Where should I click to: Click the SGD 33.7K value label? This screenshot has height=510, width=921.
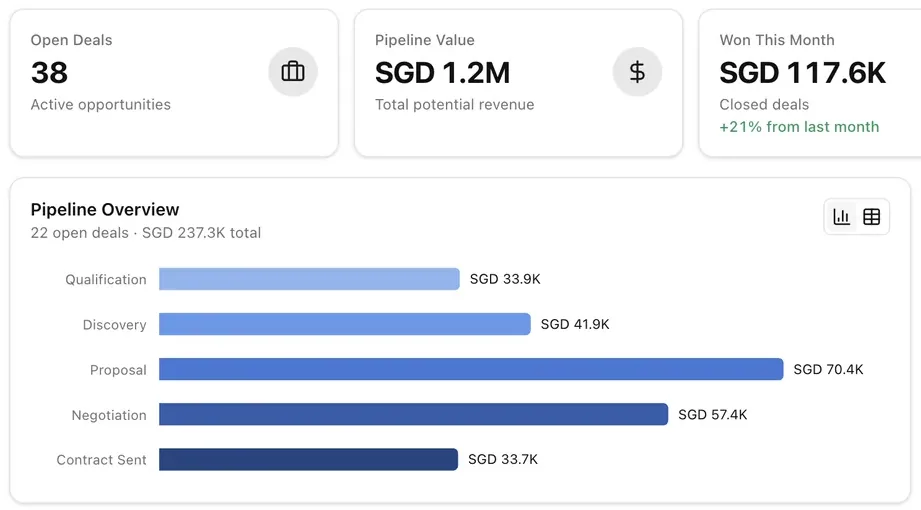pyautogui.click(x=503, y=459)
